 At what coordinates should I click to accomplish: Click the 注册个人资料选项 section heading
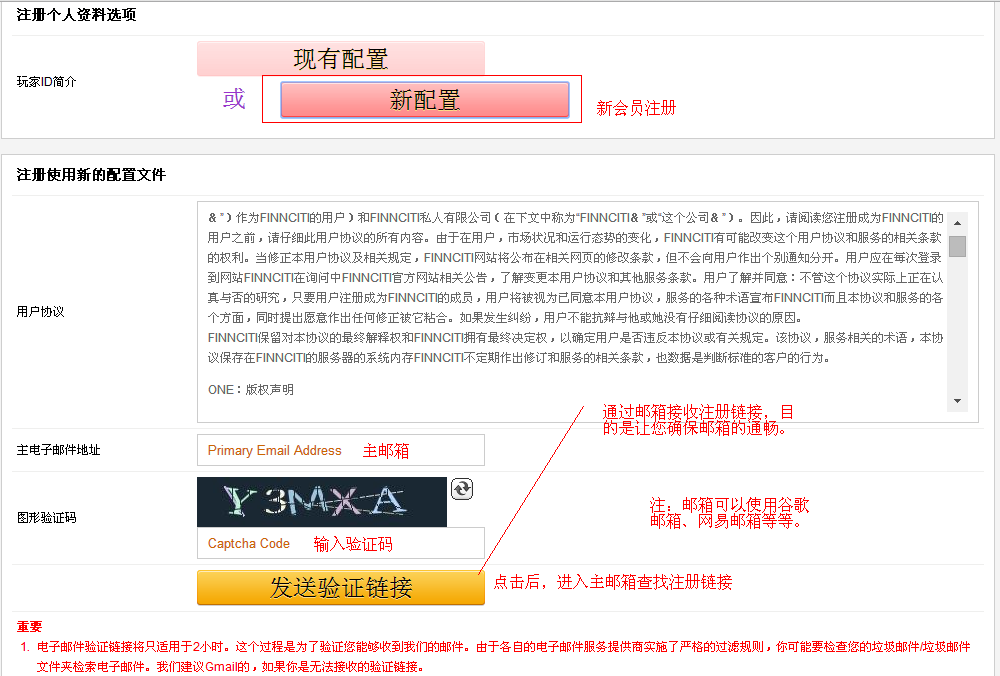(77, 15)
